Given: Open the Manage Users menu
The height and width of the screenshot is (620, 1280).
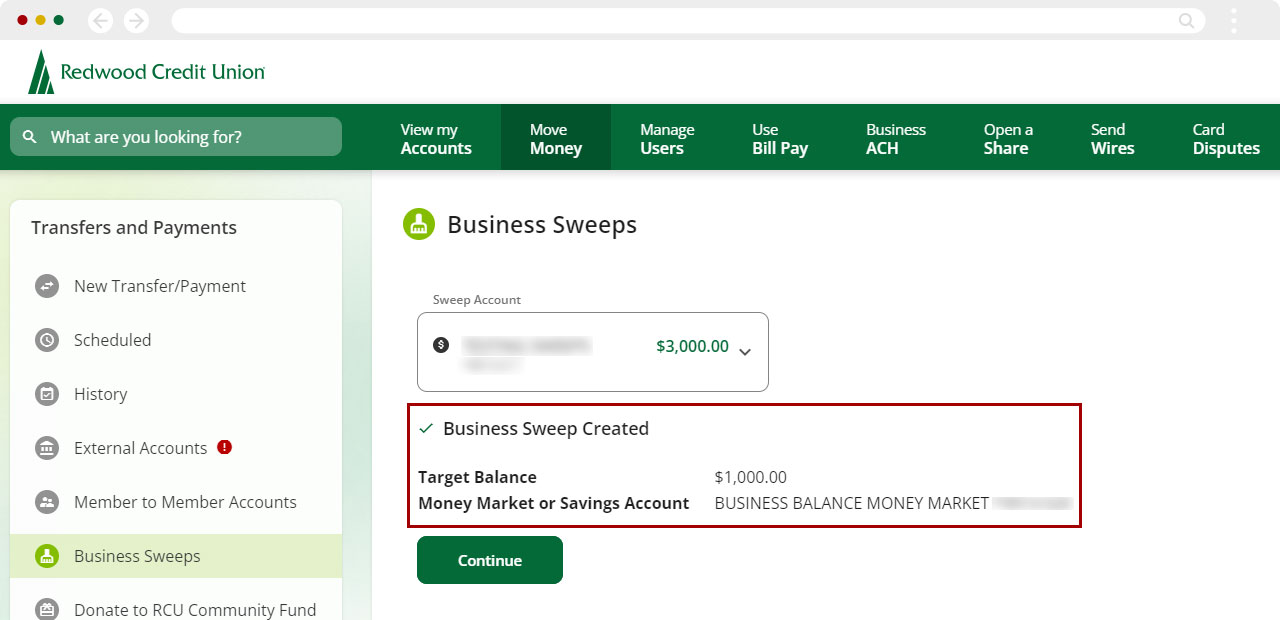Looking at the screenshot, I should point(667,138).
